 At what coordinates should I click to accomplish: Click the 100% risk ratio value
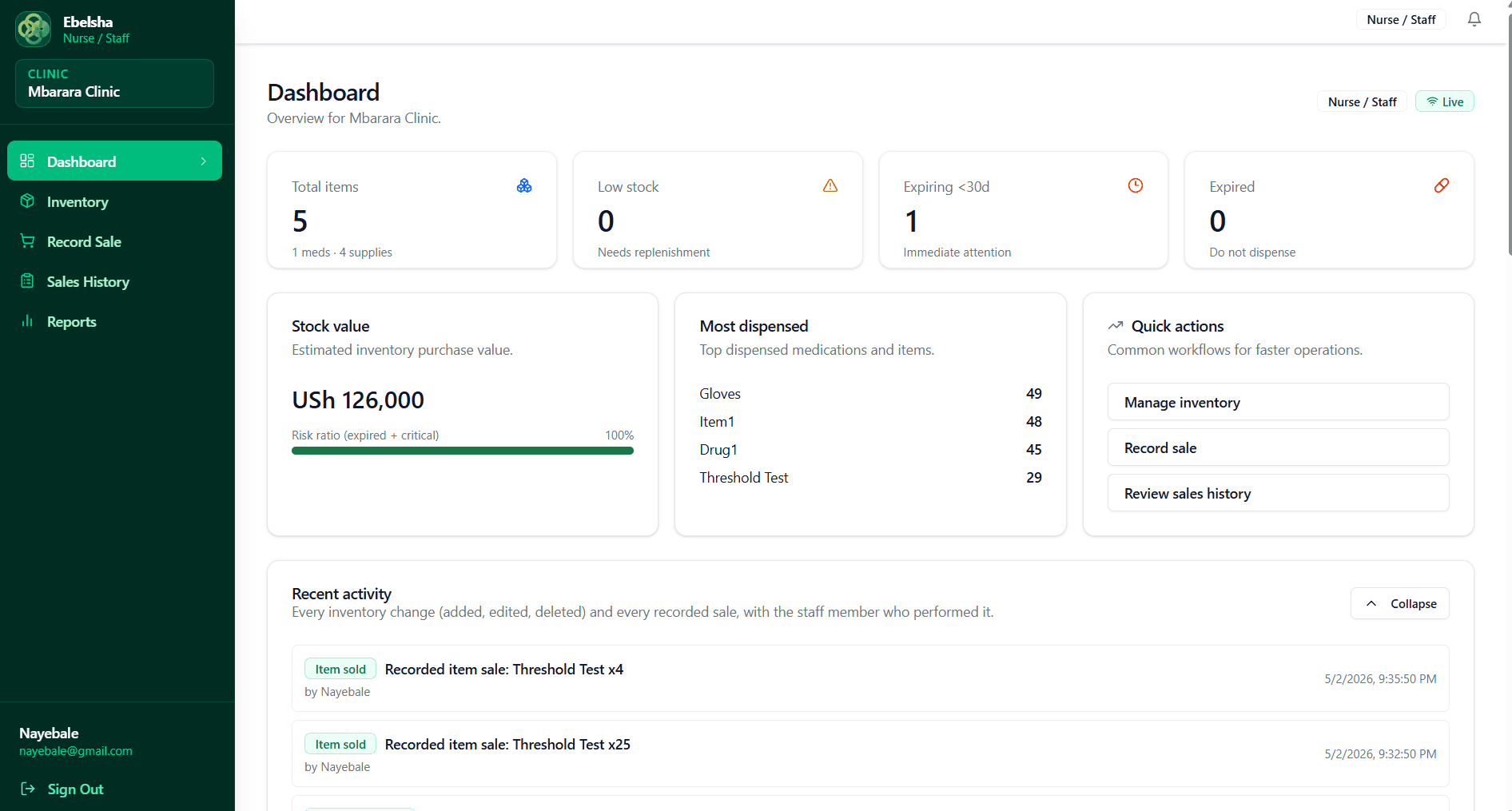point(619,435)
